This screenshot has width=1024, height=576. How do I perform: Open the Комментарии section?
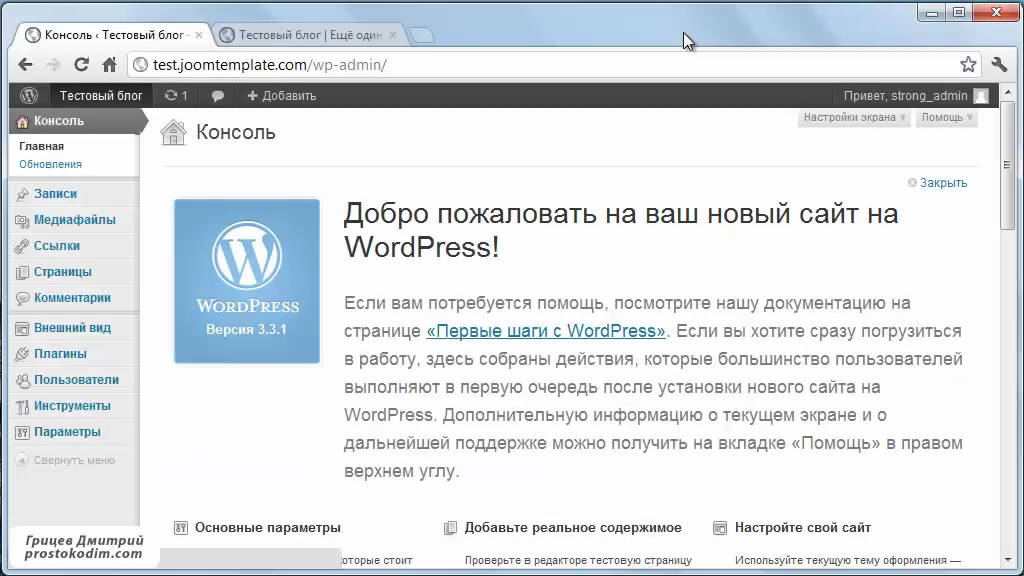pyautogui.click(x=74, y=298)
